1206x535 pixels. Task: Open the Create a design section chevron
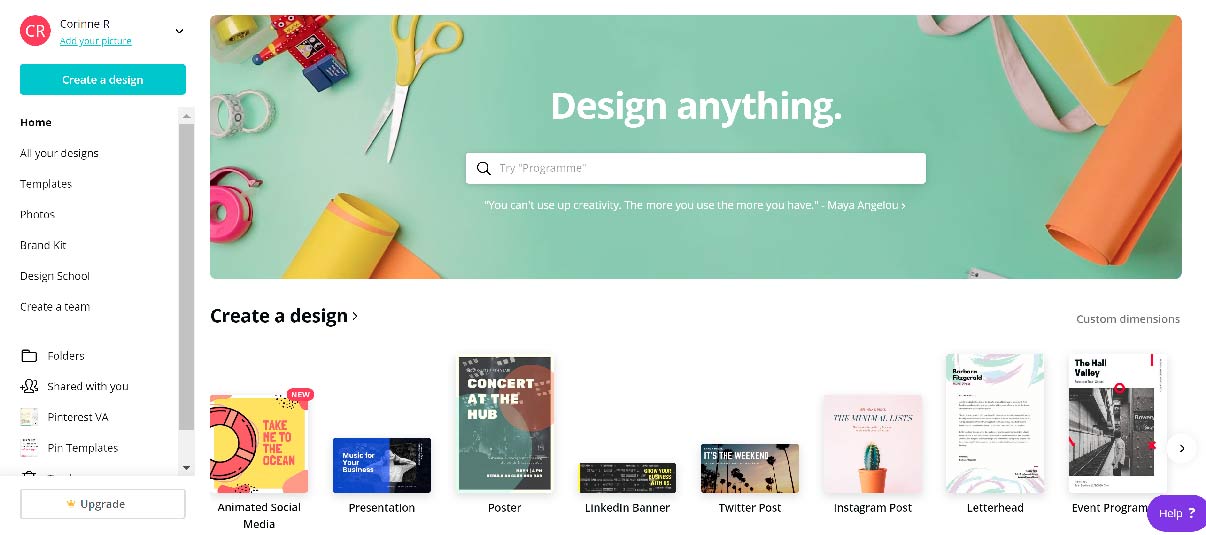coord(355,316)
